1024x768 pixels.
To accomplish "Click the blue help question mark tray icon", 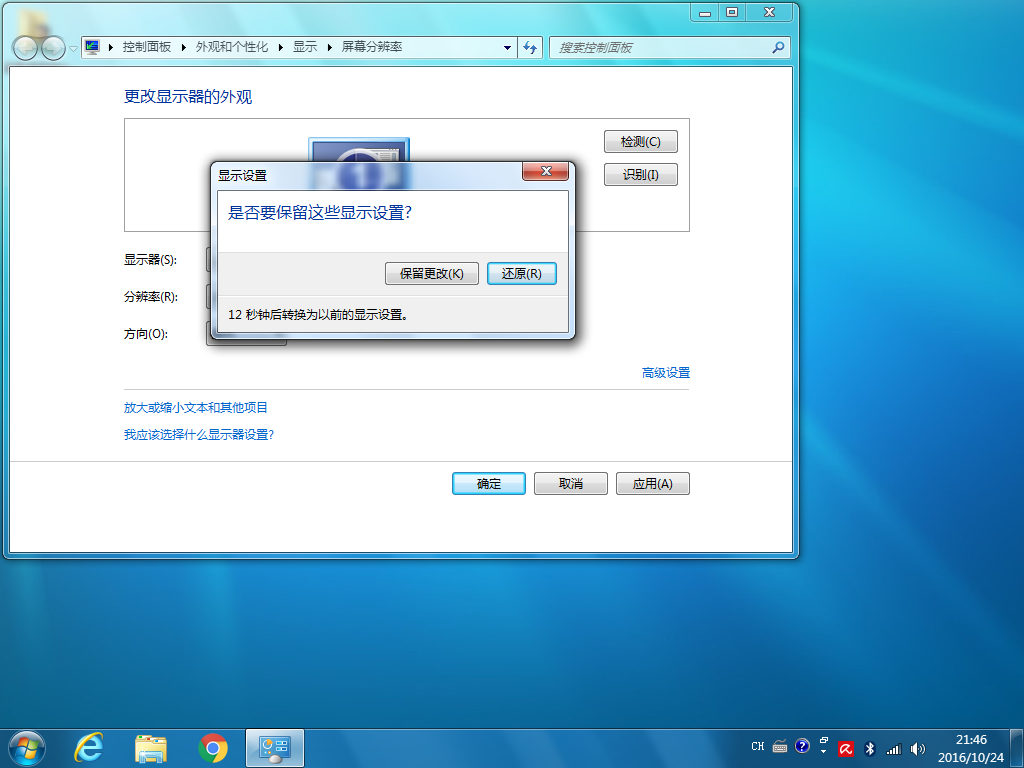I will (x=802, y=746).
